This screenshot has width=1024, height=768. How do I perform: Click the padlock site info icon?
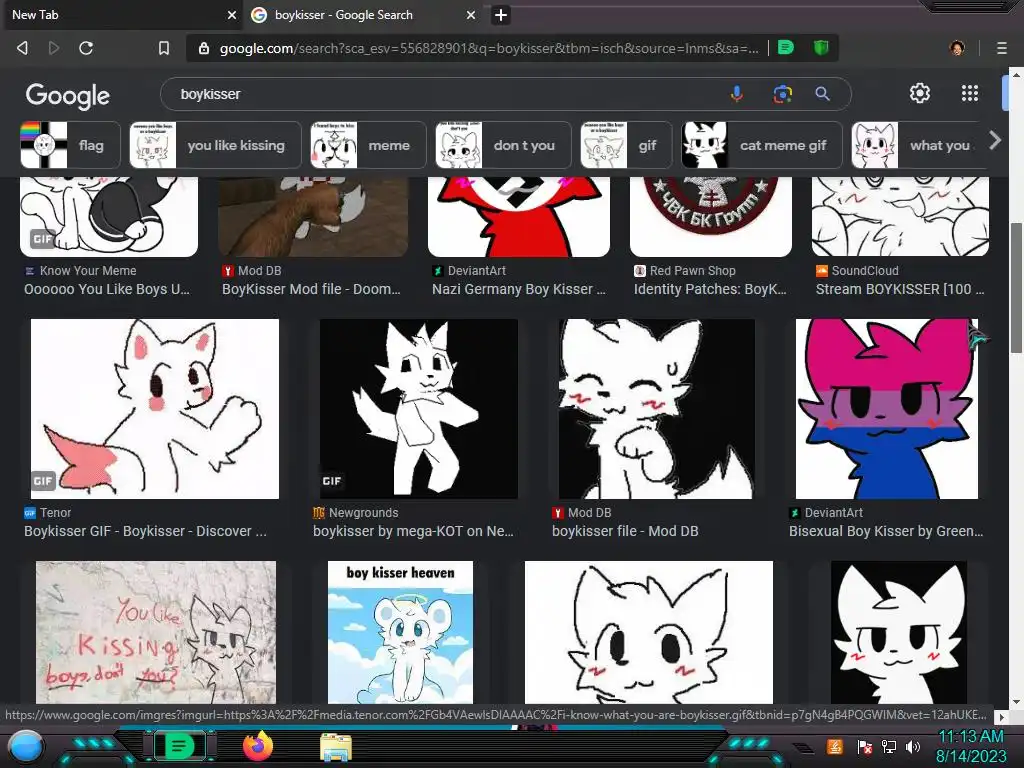[204, 48]
